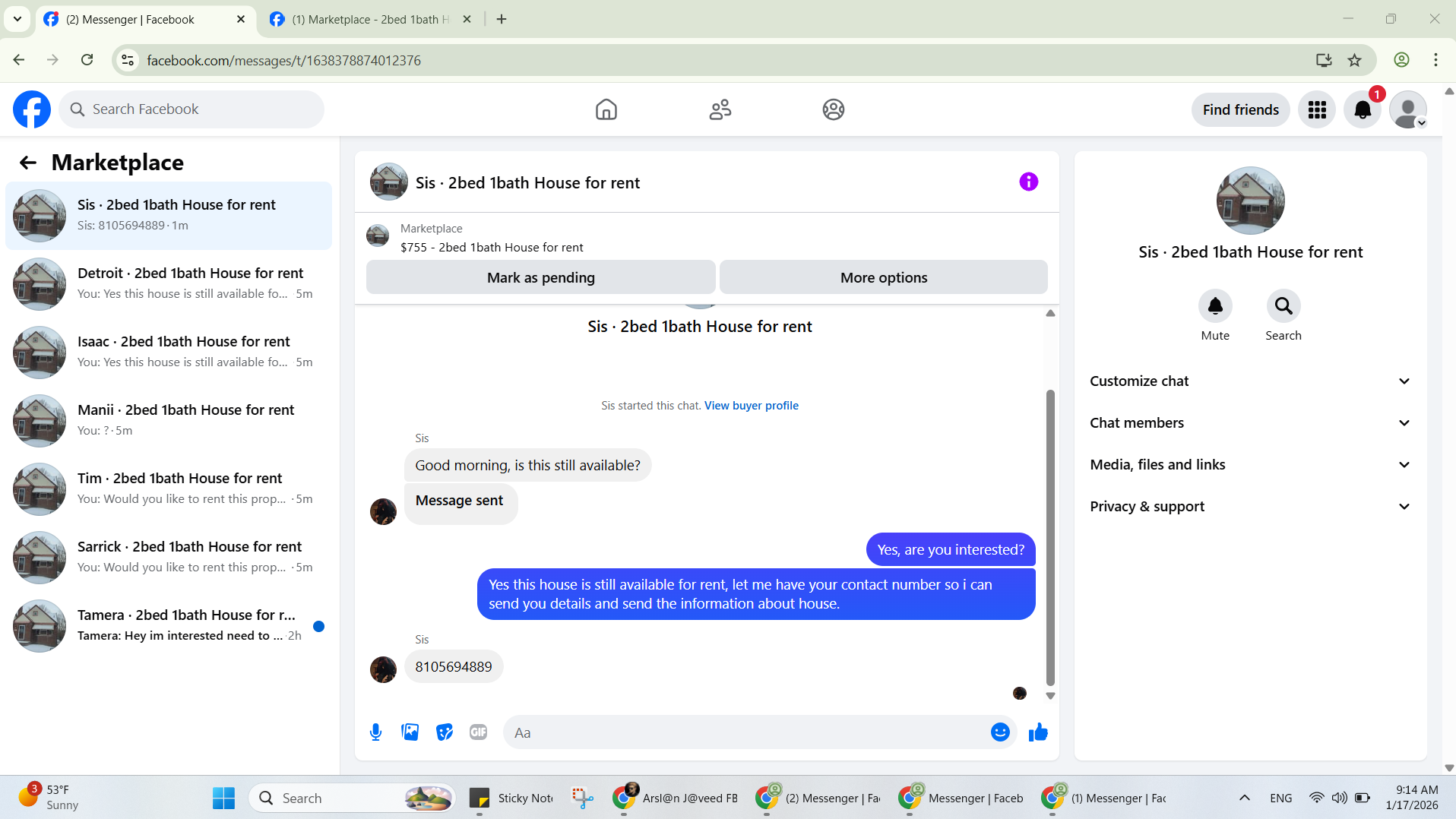This screenshot has width=1456, height=819.
Task: Open the $755 2bed 1bath listing link
Action: [x=492, y=248]
